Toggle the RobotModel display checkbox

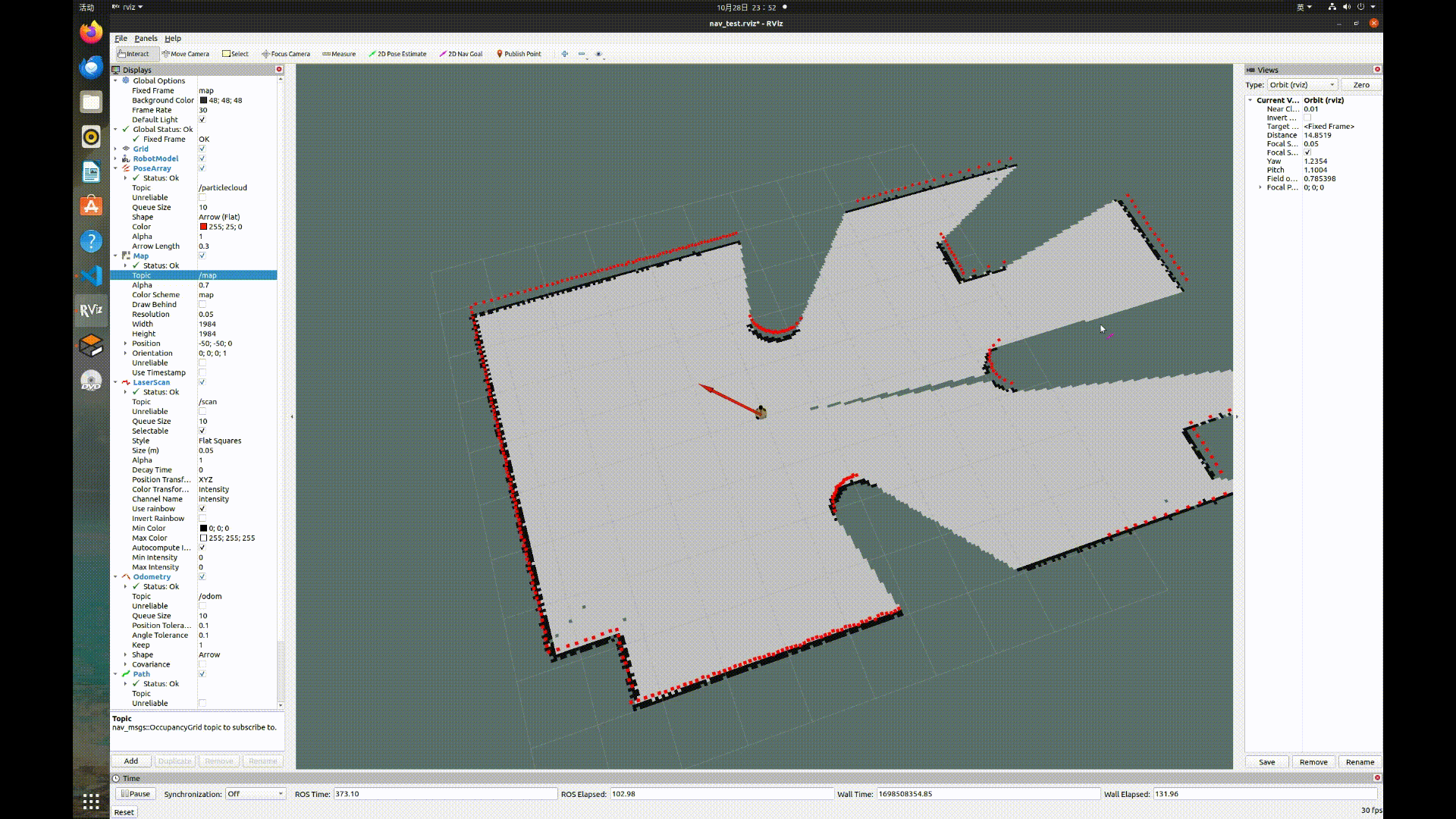click(202, 158)
